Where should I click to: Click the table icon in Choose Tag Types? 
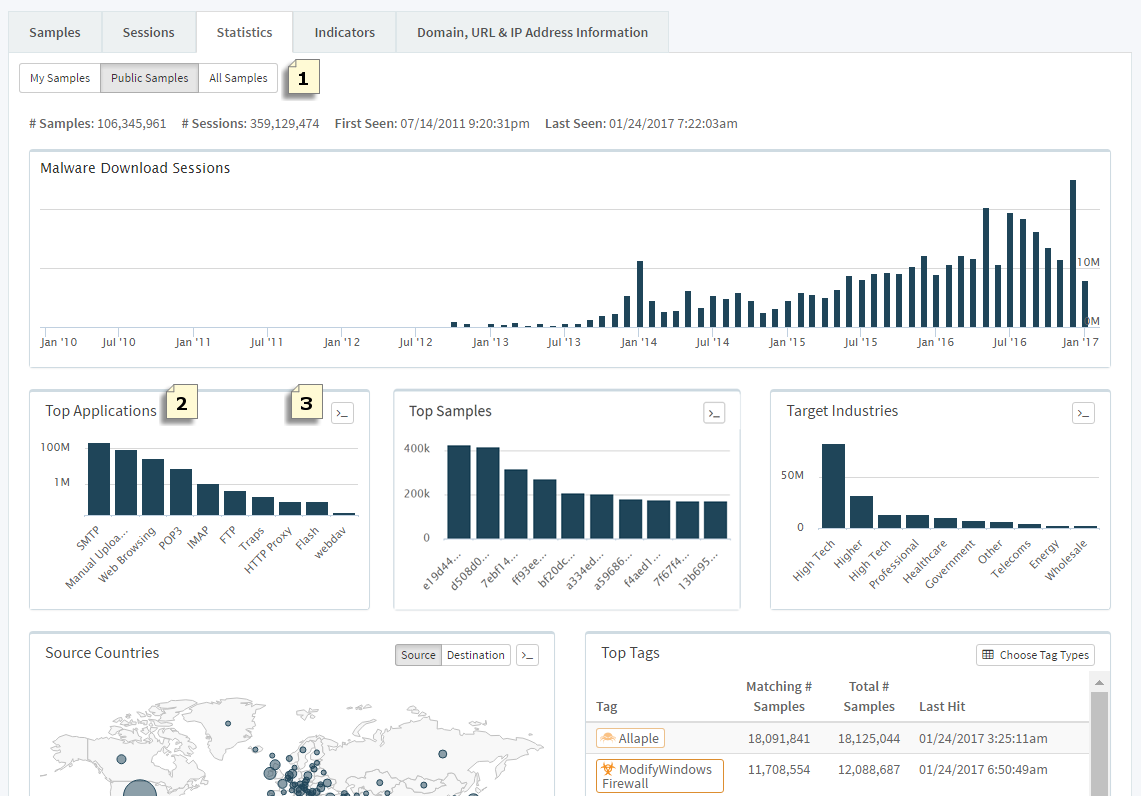(x=988, y=655)
